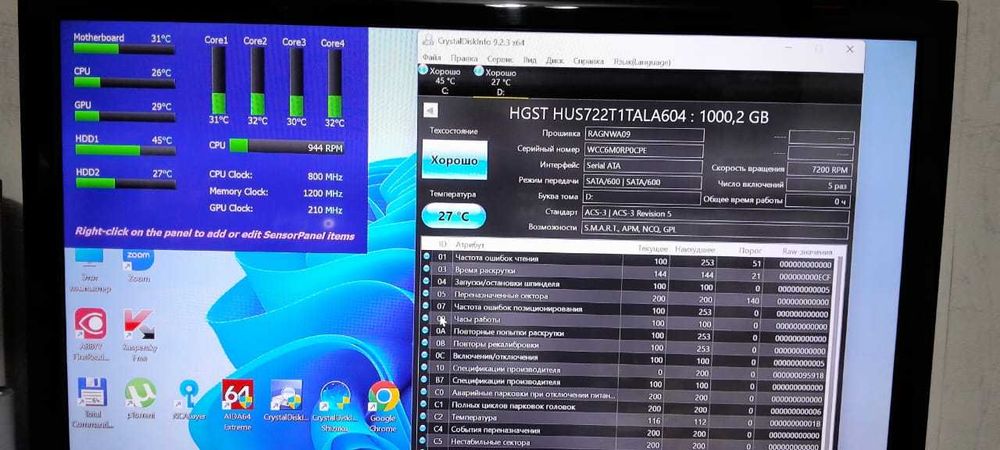
Task: Click the Хорошо health status button
Action: tap(454, 160)
